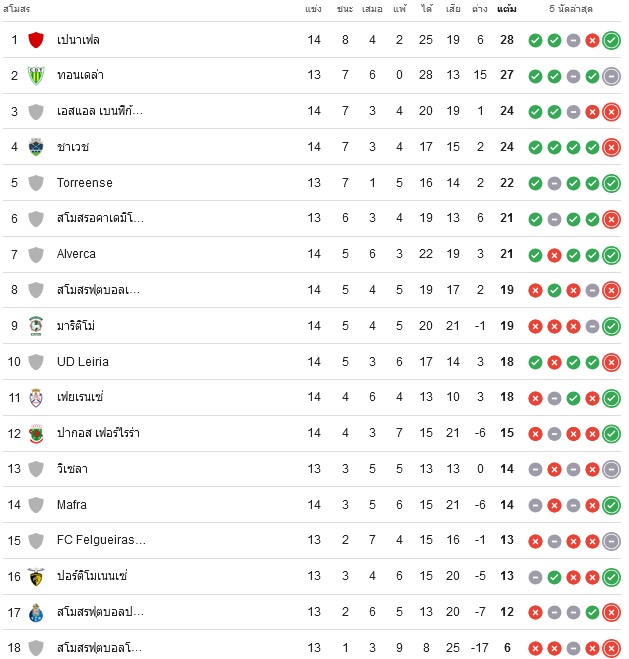Click row 18's latest loss icon

point(611,648)
